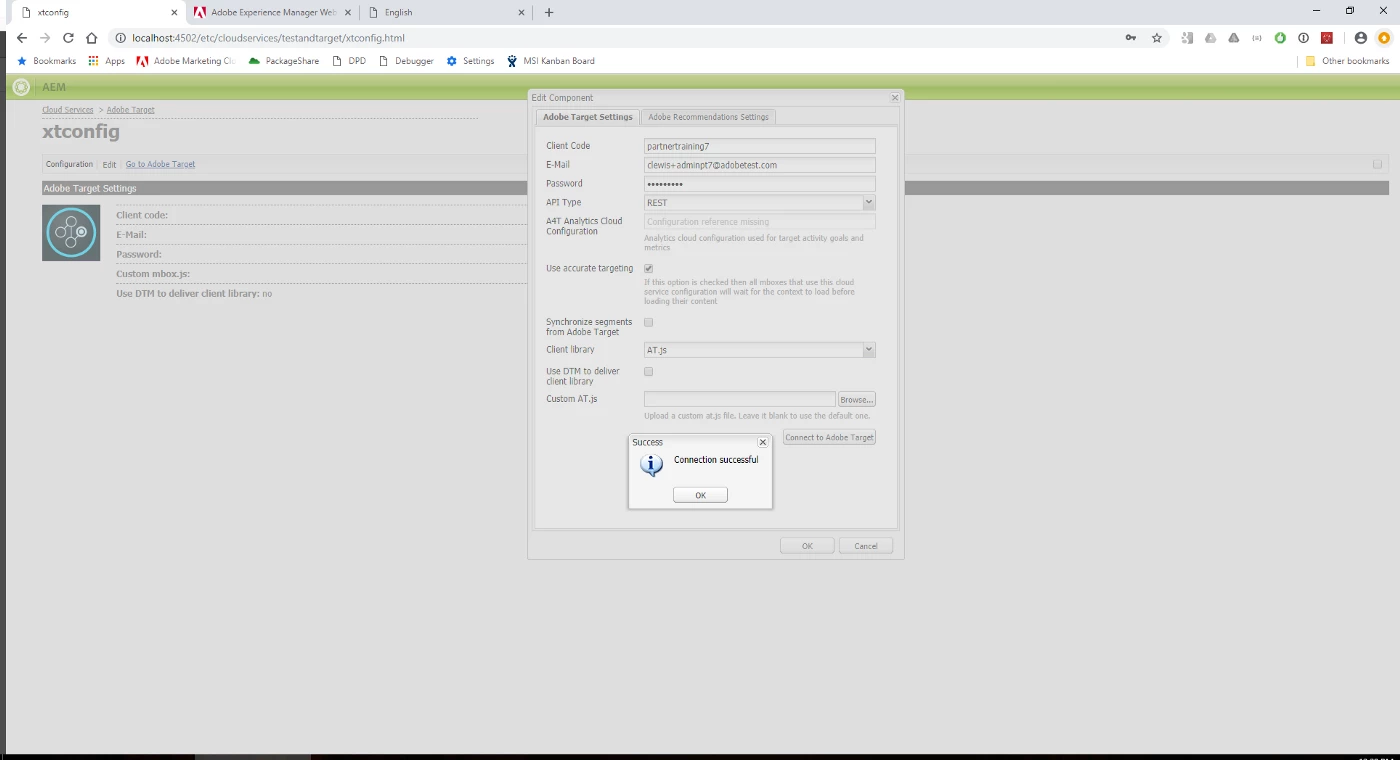
Task: Expand the API Type dropdown
Action: 868,203
